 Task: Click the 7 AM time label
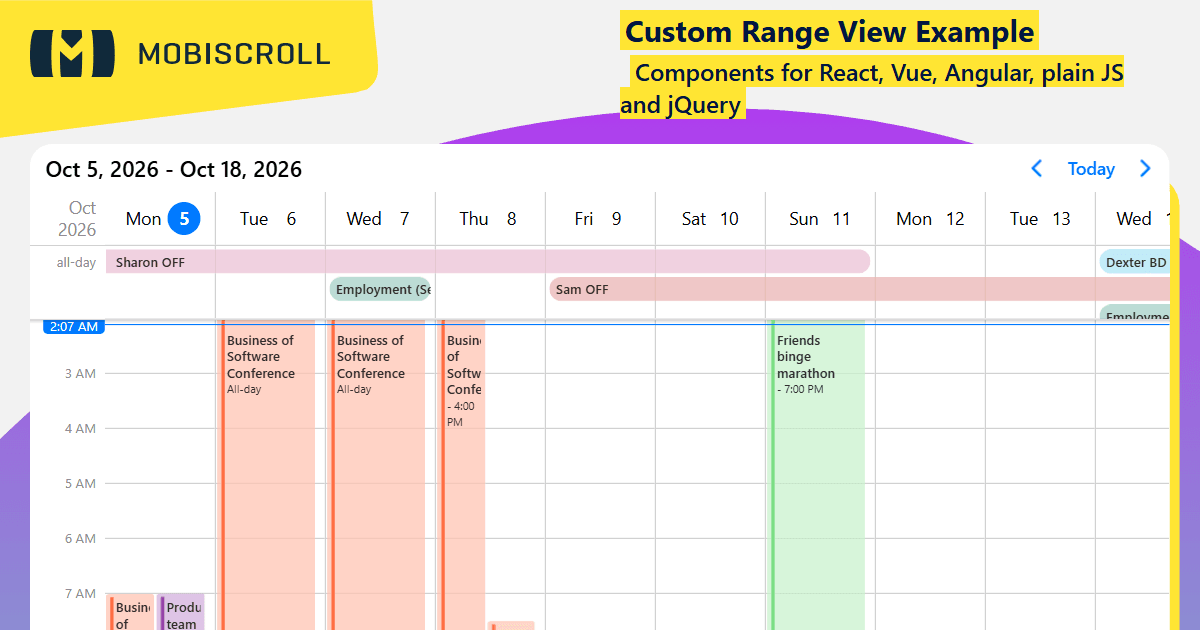click(81, 594)
